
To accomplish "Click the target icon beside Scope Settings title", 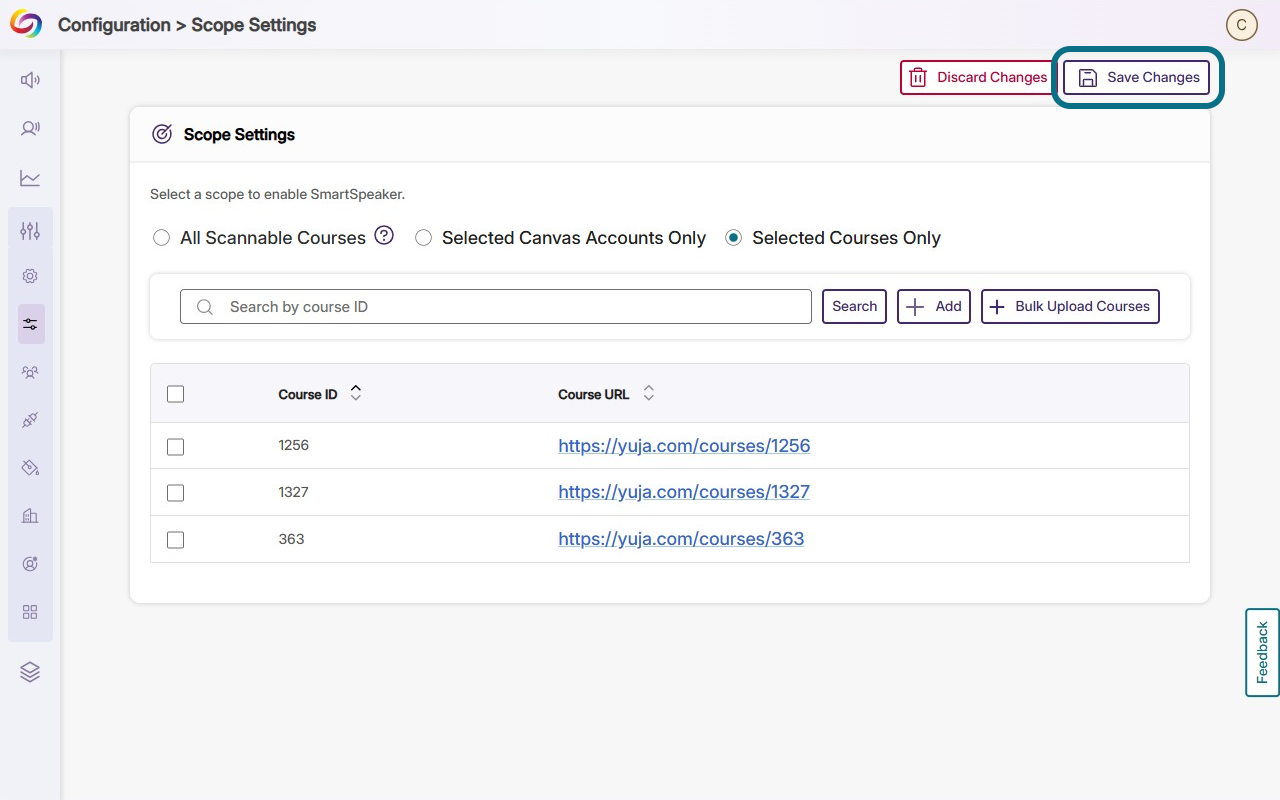I will coord(162,134).
